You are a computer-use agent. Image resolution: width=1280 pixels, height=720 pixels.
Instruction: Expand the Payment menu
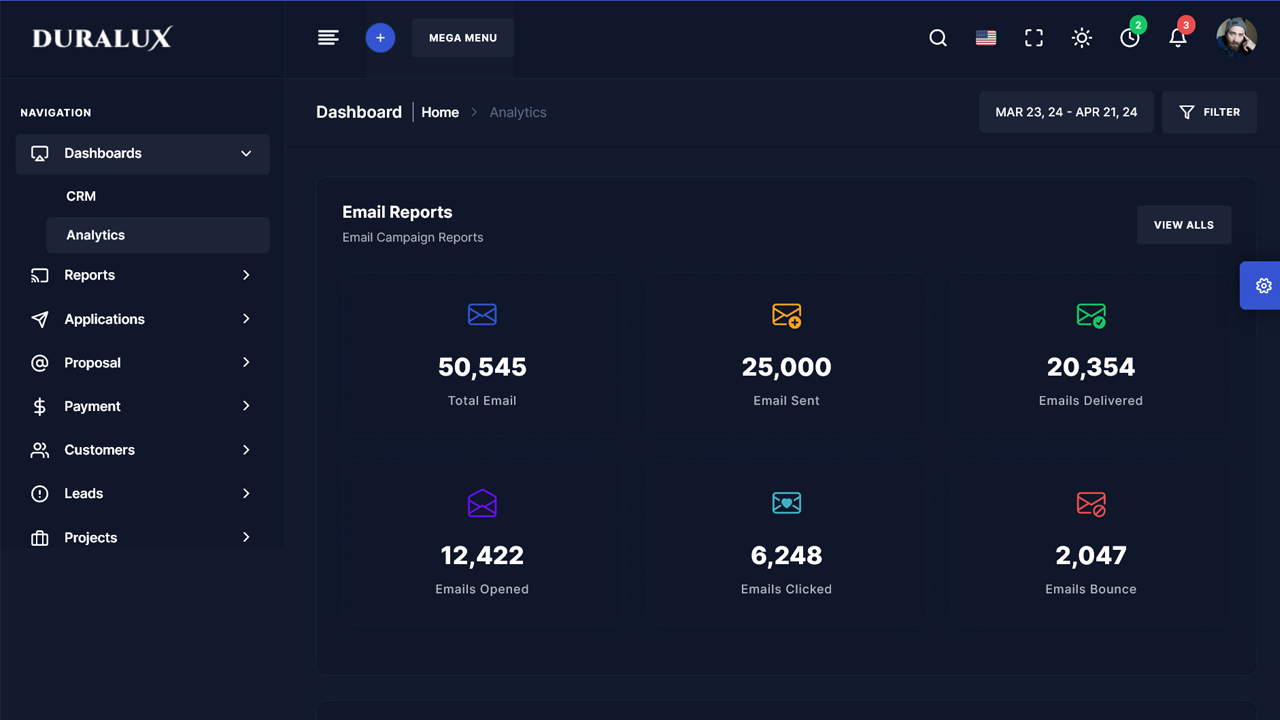coord(142,406)
